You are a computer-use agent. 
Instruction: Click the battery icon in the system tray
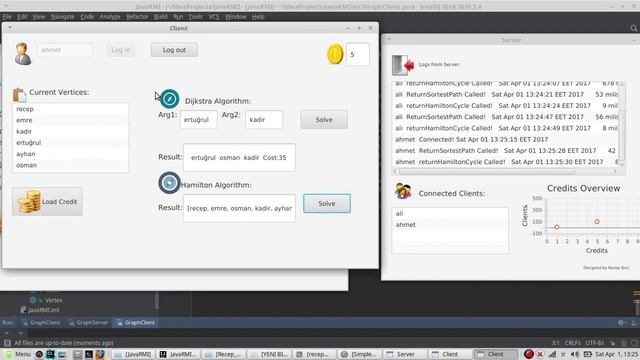tap(588, 354)
